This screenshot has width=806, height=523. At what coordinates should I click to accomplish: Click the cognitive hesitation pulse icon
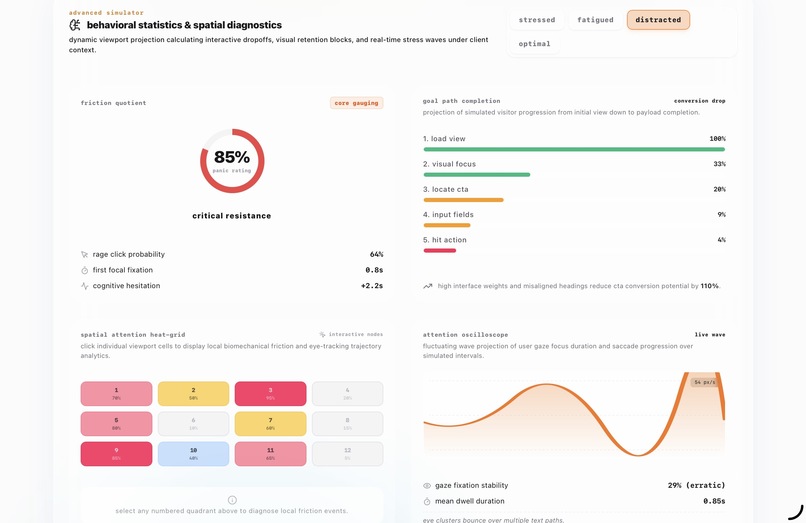coord(84,286)
